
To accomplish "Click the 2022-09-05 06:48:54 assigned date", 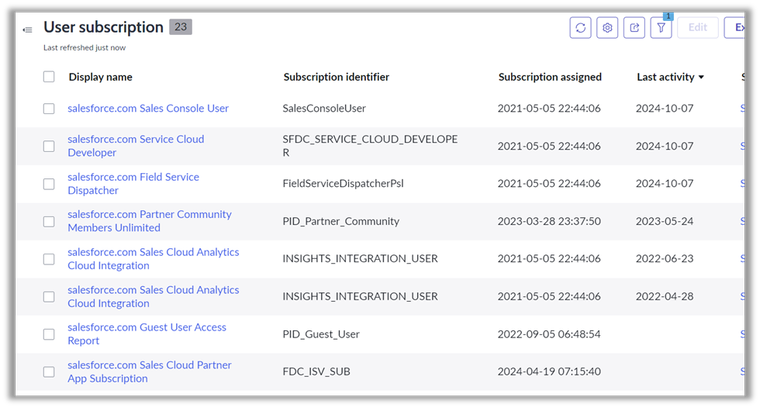I will click(x=549, y=334).
